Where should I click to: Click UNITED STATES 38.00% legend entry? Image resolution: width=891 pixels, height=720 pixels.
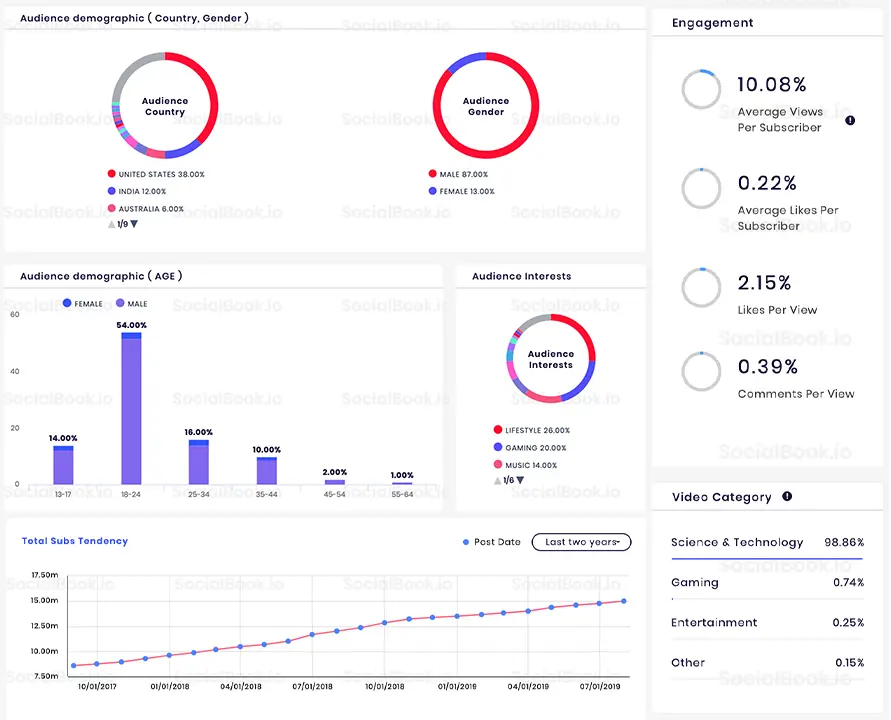click(x=155, y=174)
